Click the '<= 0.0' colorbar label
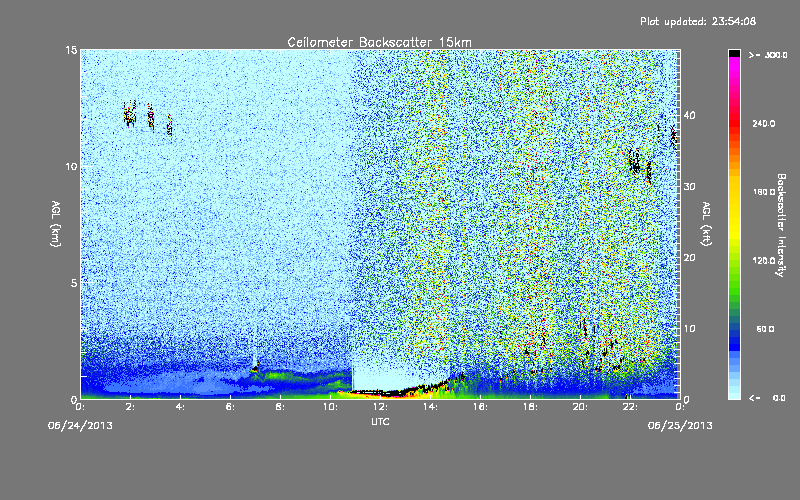The height and width of the screenshot is (500, 800). pyautogui.click(x=768, y=397)
